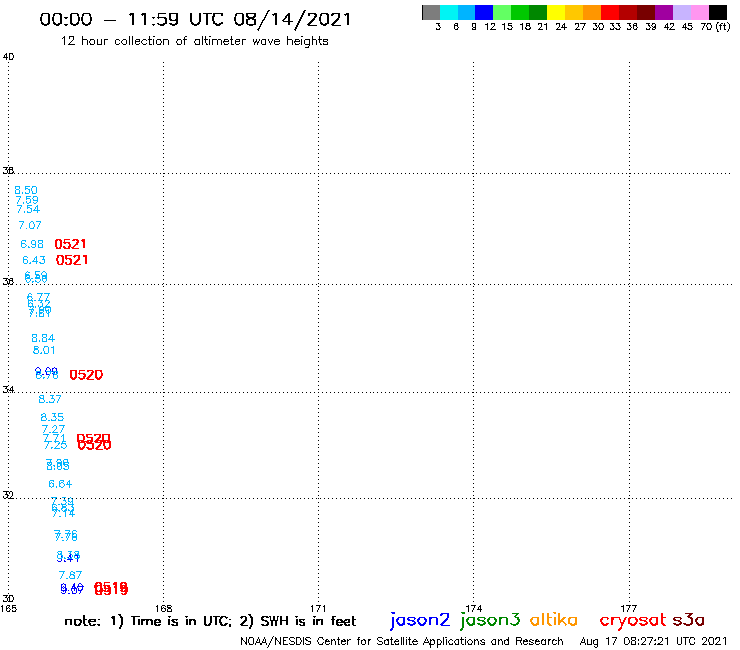Pick the black swatch at the scale's end
The image size is (740, 650).
[x=718, y=12]
